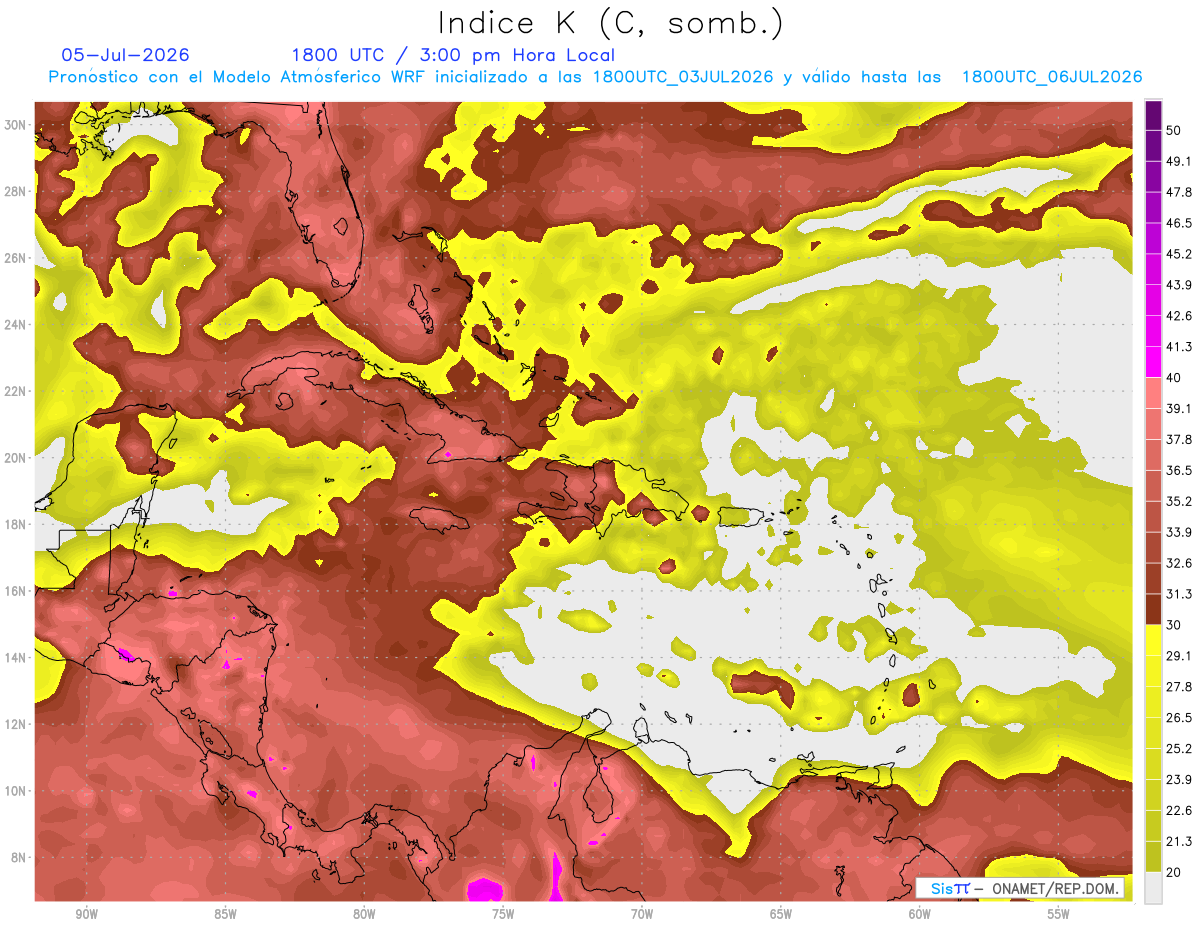Select the date label '05-Jul-2026'
Screen dimensions: 1200x927
pos(125,55)
